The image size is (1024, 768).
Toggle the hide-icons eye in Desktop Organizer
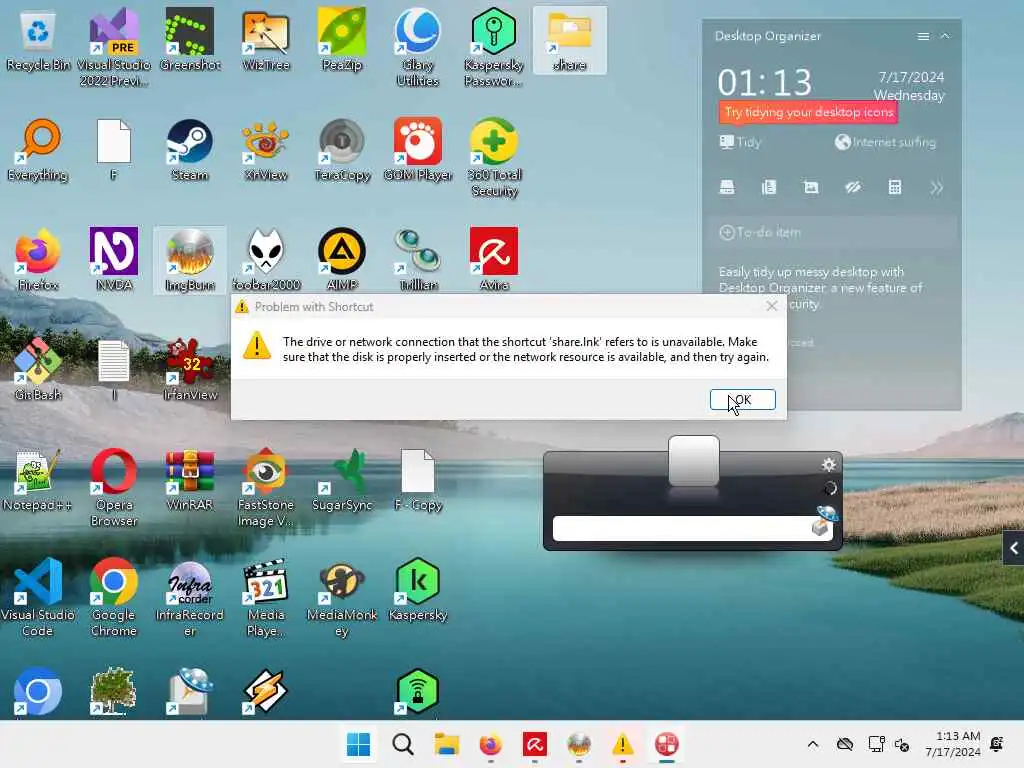852,187
